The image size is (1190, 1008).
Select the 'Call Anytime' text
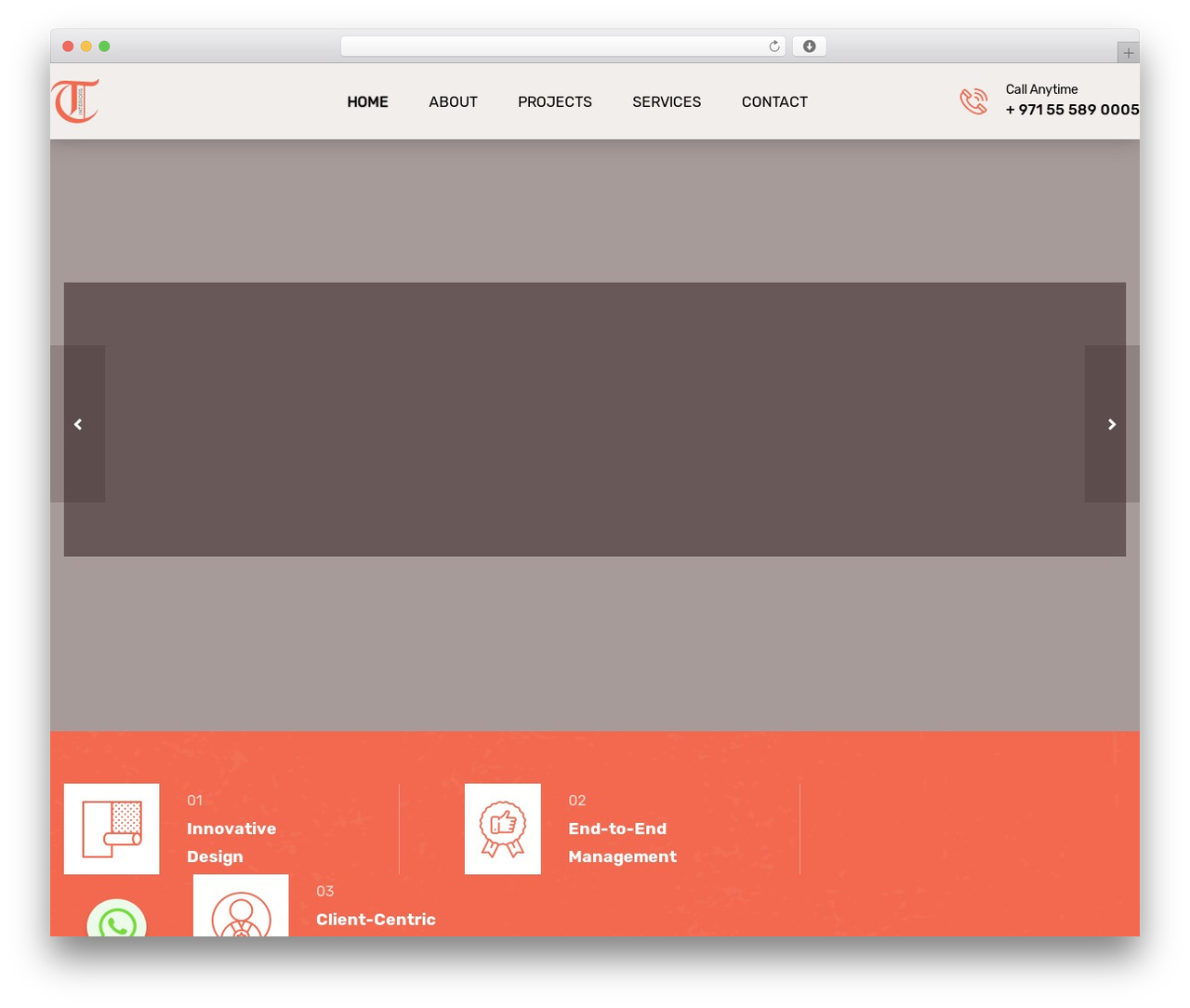pos(1041,89)
